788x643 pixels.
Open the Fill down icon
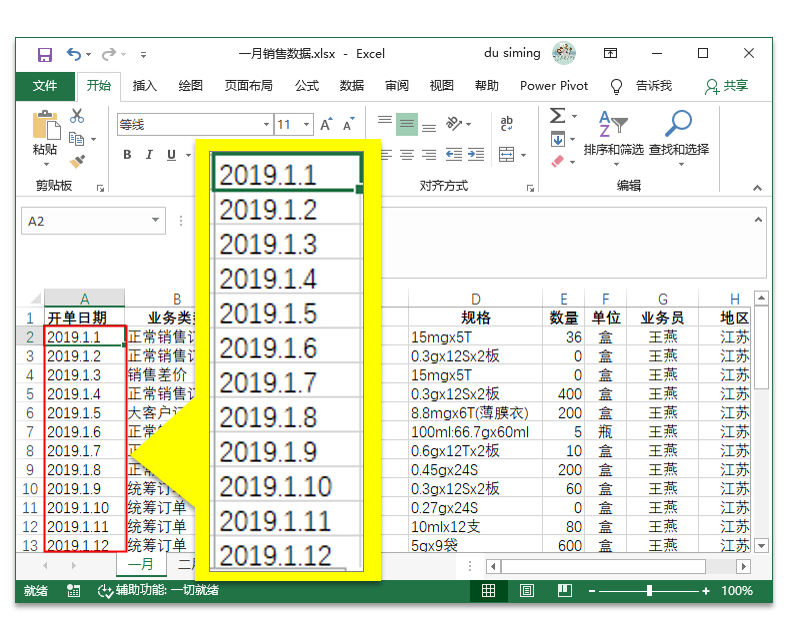[x=558, y=139]
